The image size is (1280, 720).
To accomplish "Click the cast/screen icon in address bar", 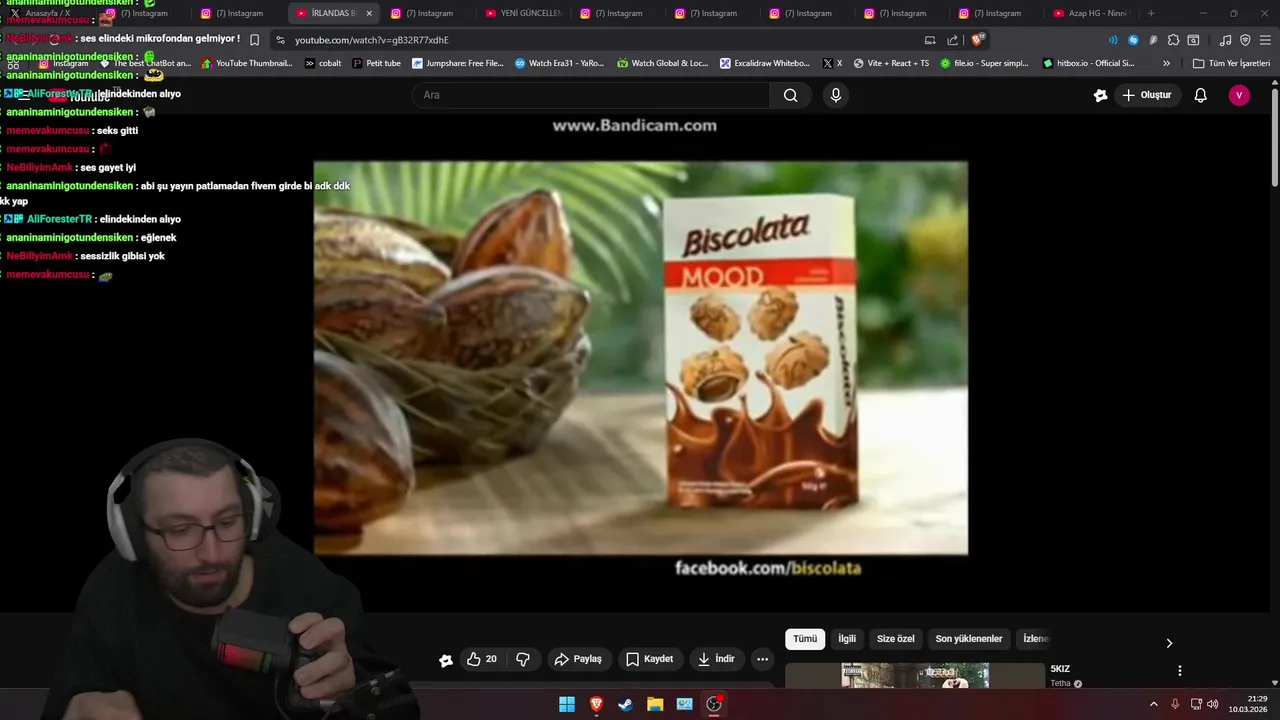I will click(930, 40).
